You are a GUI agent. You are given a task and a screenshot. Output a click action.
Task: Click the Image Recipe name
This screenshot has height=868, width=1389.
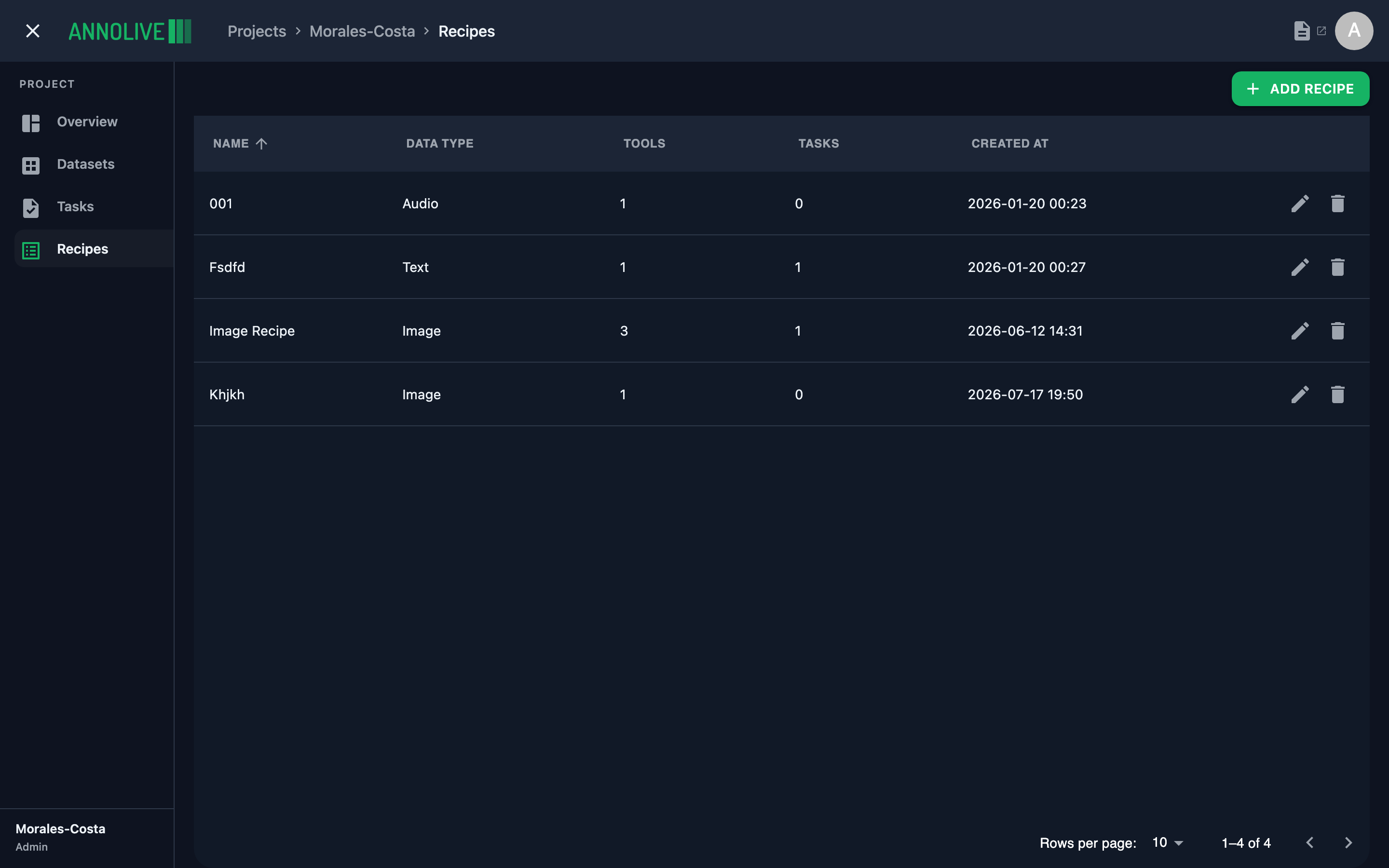(x=252, y=331)
